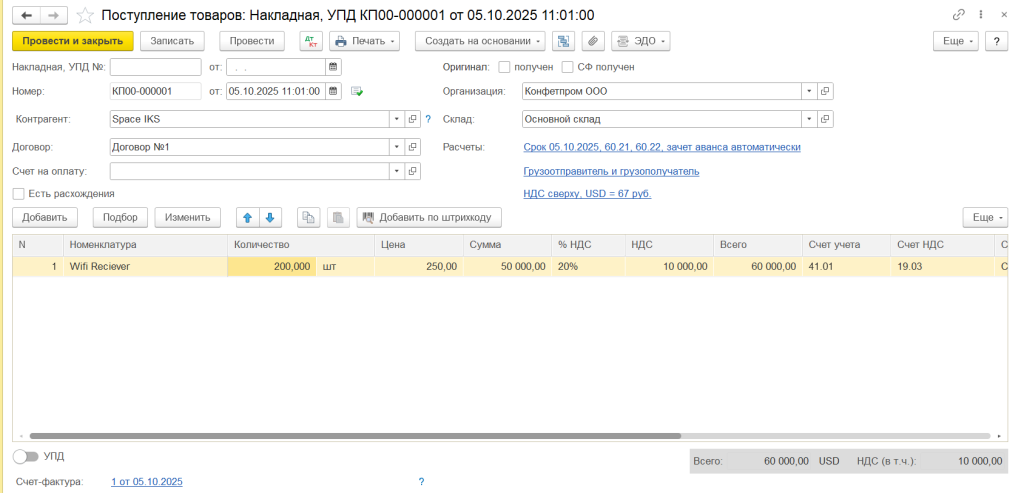This screenshot has width=1024, height=493.
Task: Click the Номер field КП00-000001
Action: (x=156, y=91)
